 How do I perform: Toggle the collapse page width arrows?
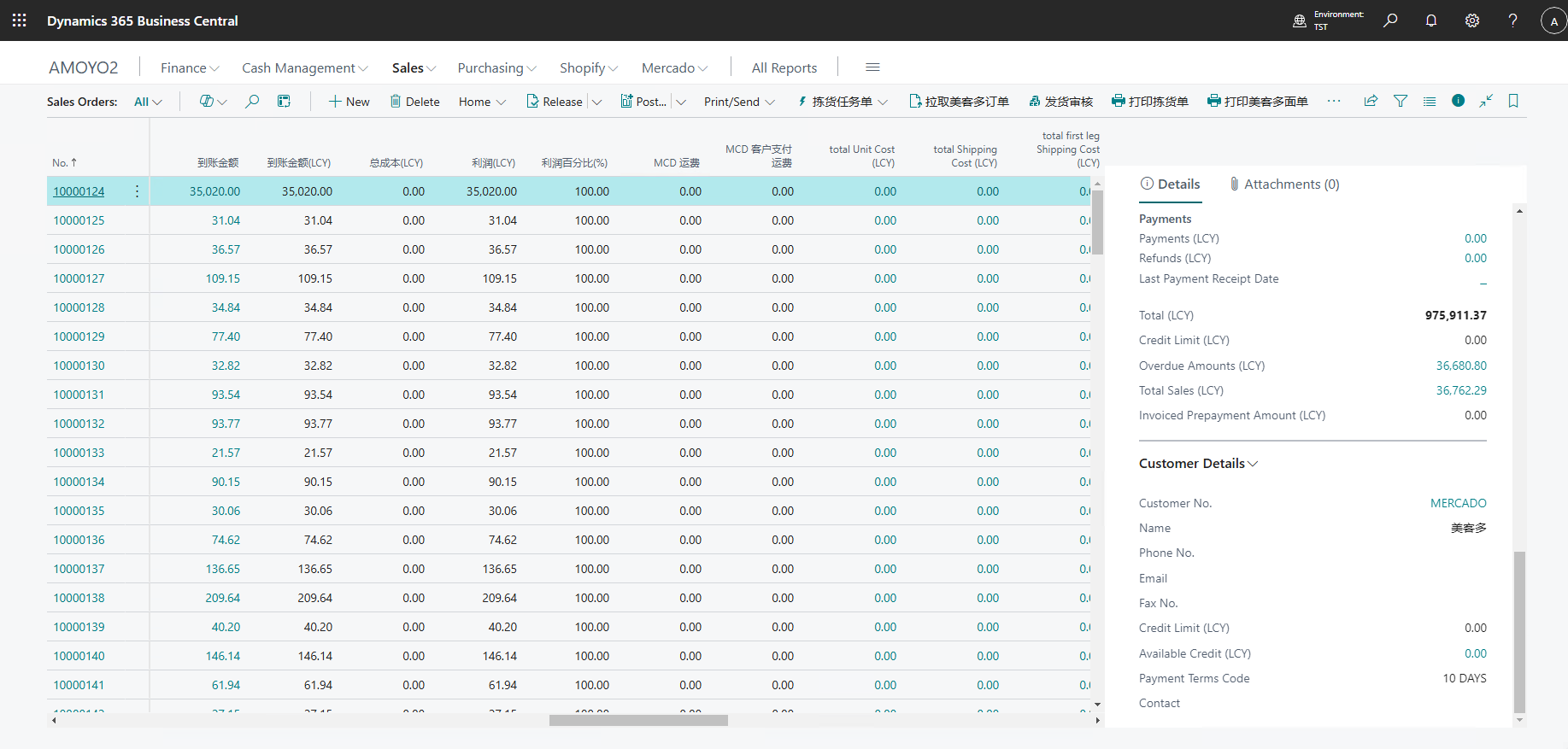1486,101
